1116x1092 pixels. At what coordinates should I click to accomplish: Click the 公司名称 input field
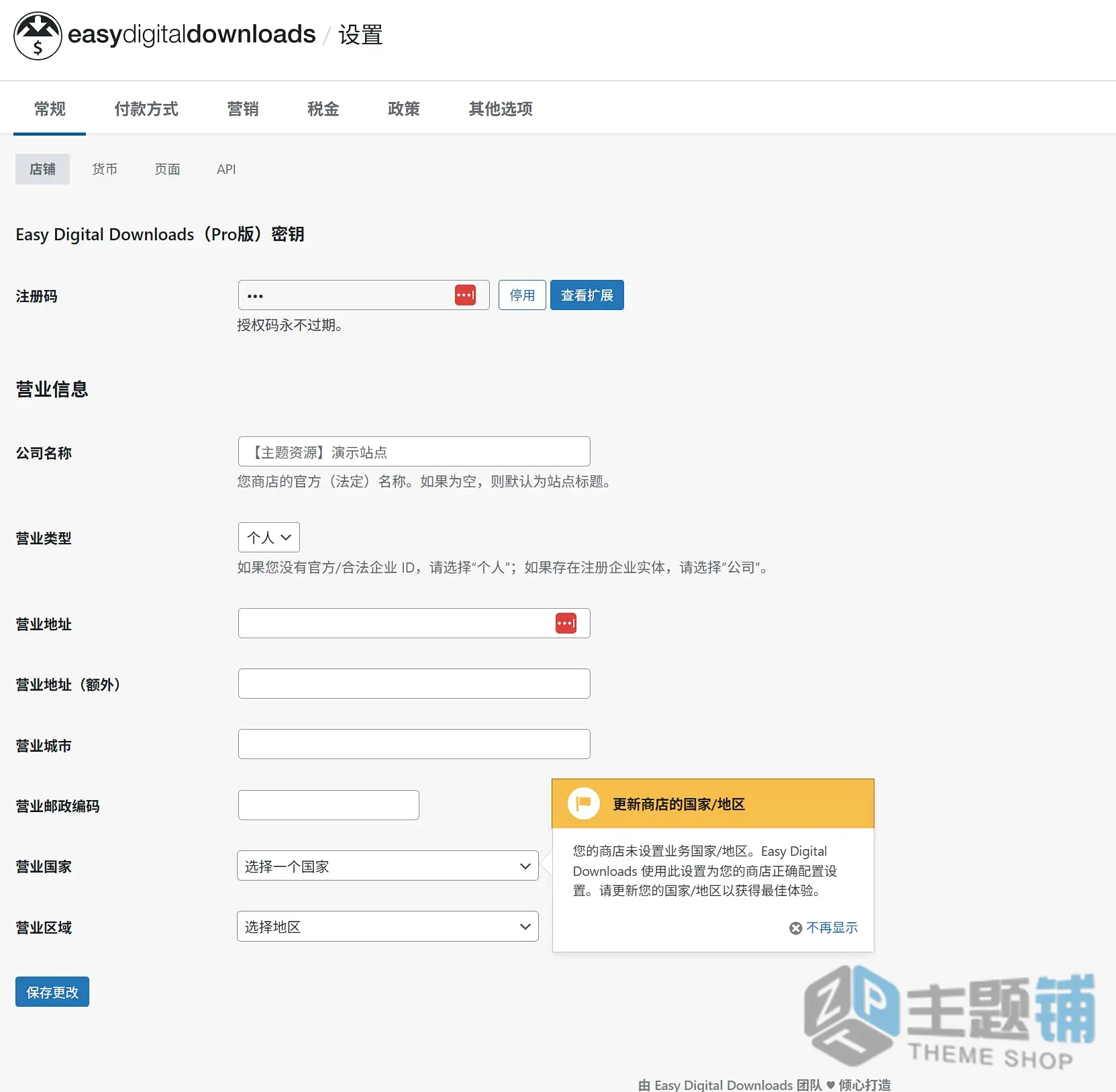tap(414, 451)
